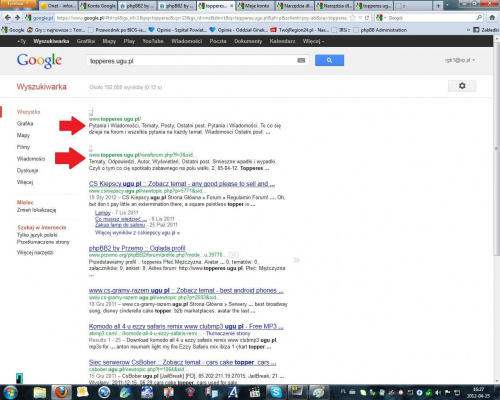Open Kalendarz in the Google black bar

click(282, 41)
